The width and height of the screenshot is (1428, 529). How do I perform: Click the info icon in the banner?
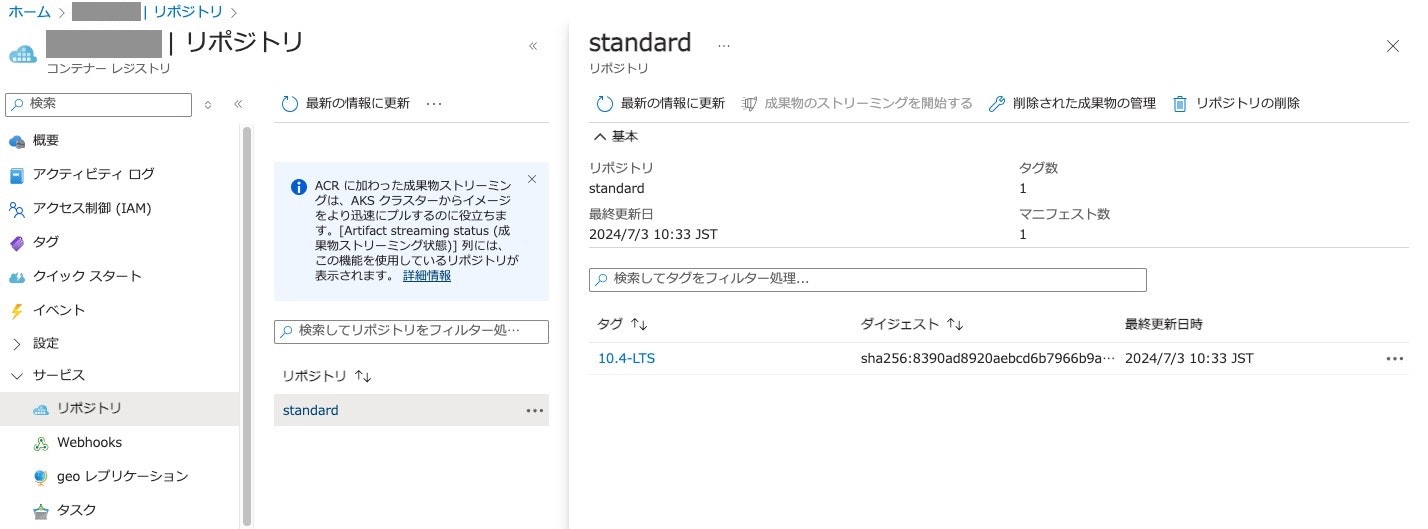(x=298, y=187)
